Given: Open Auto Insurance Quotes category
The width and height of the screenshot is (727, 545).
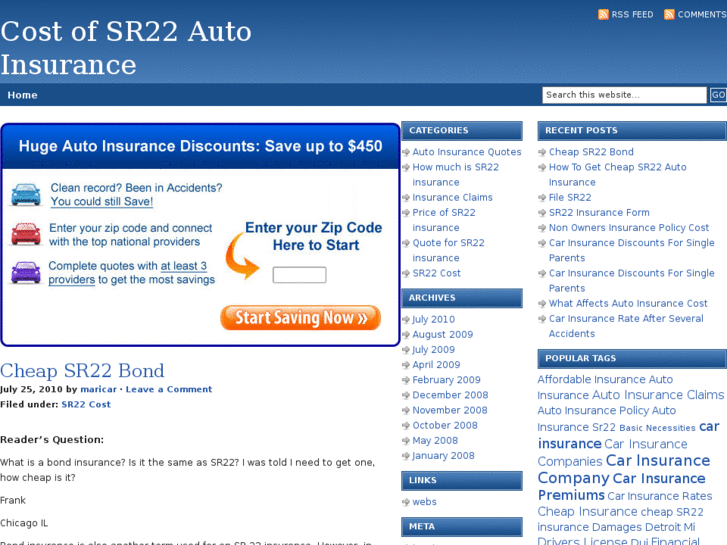Looking at the screenshot, I should pos(467,152).
